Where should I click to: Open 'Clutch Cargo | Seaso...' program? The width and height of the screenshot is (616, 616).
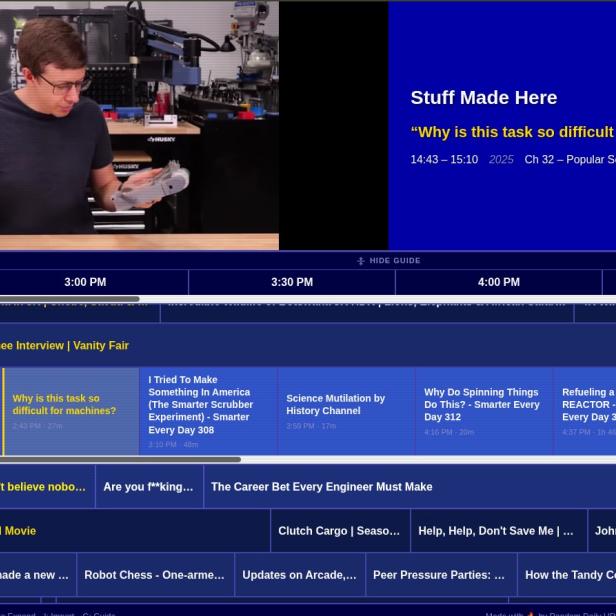(x=341, y=531)
